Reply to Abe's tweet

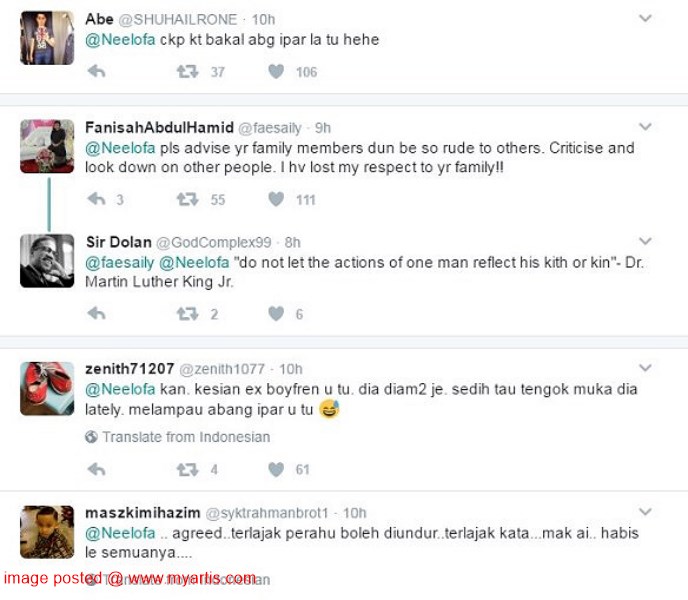97,71
